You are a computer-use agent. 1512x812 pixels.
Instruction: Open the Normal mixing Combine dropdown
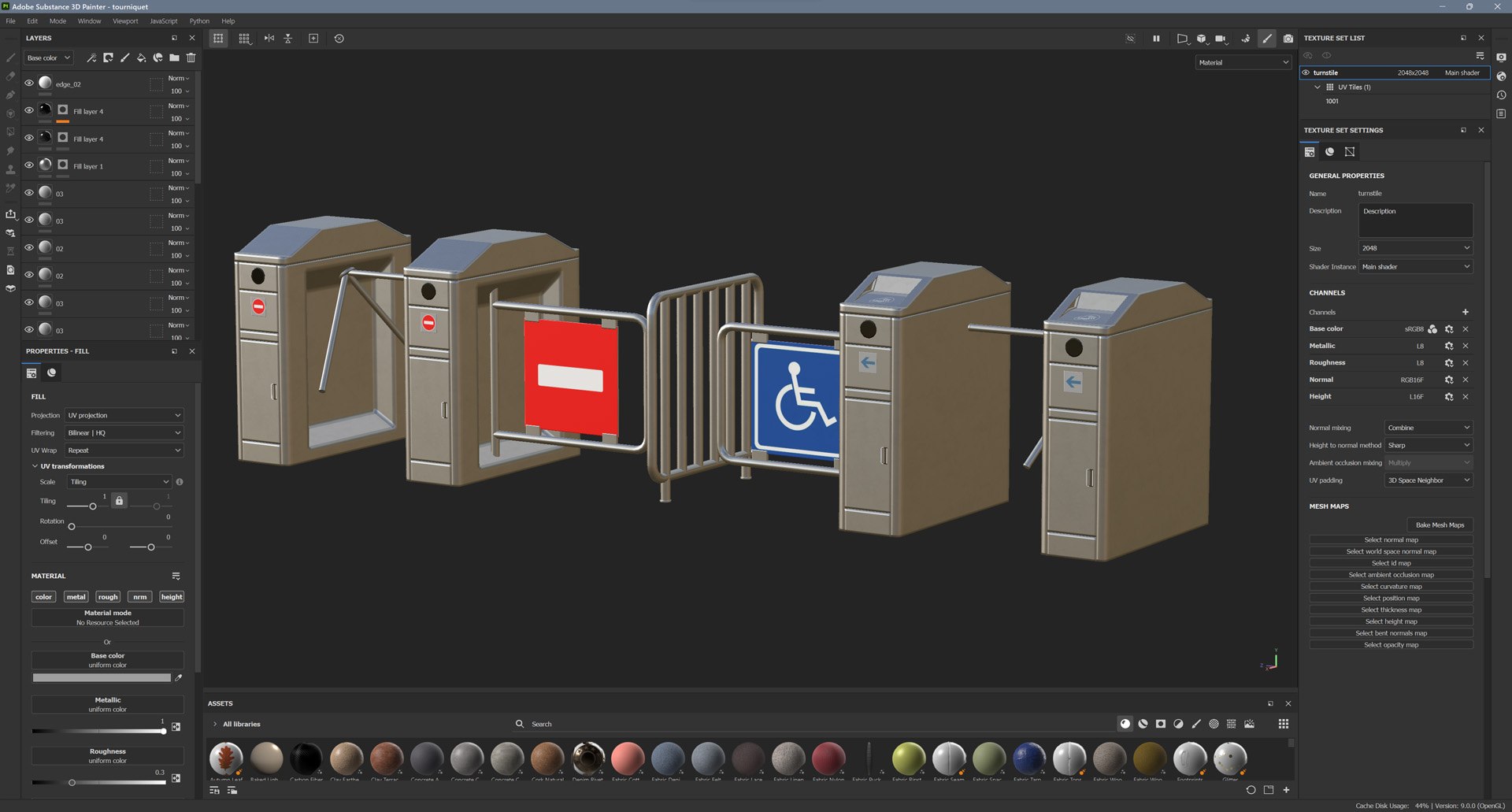[x=1429, y=428]
